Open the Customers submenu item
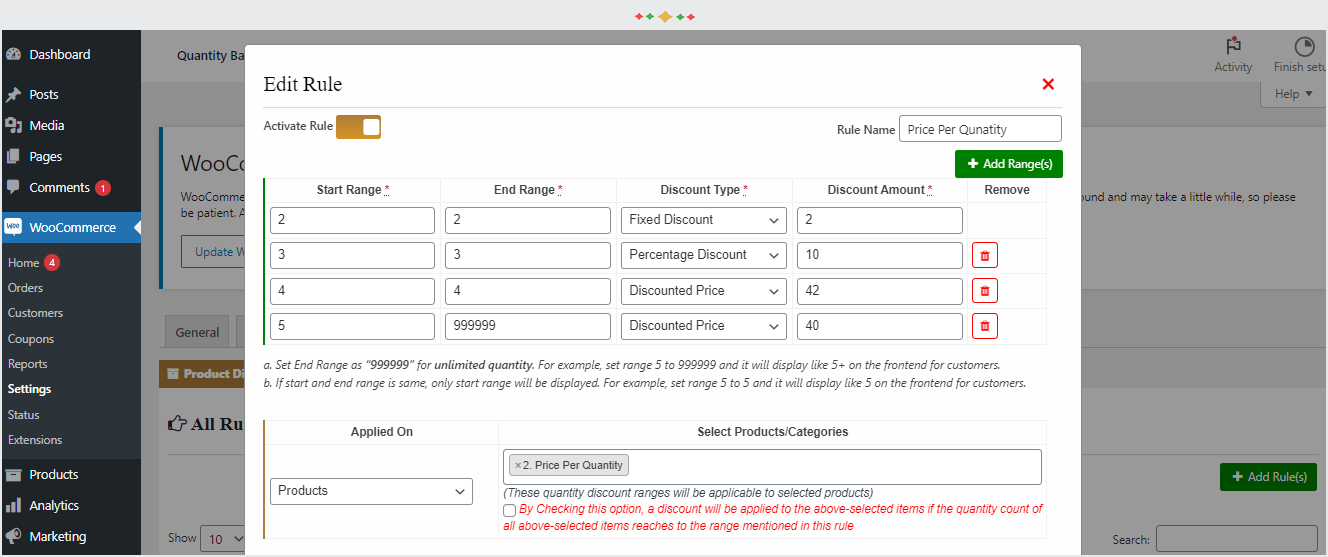Image resolution: width=1328 pixels, height=557 pixels. click(x=35, y=313)
